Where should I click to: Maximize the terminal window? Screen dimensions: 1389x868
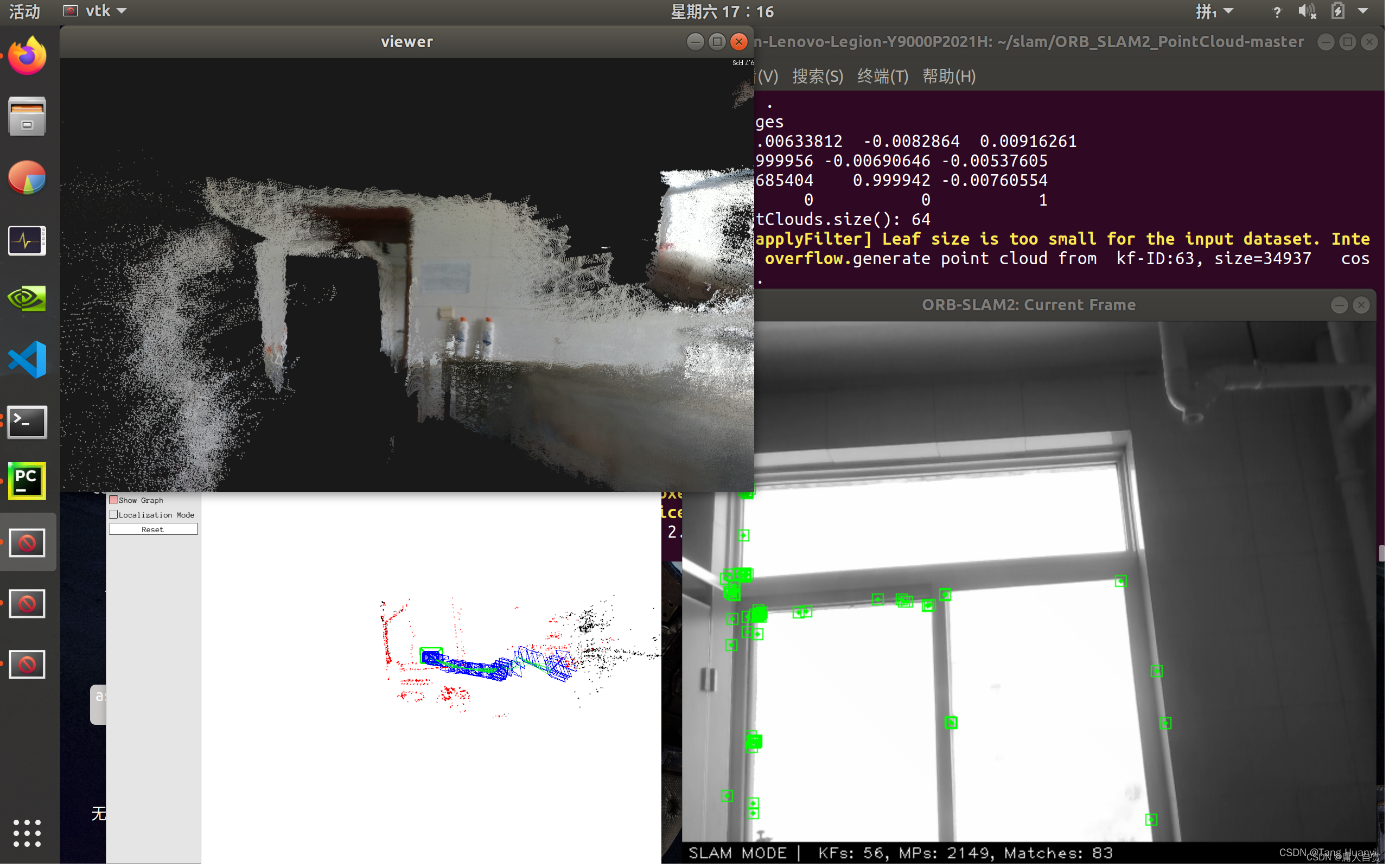point(1349,42)
